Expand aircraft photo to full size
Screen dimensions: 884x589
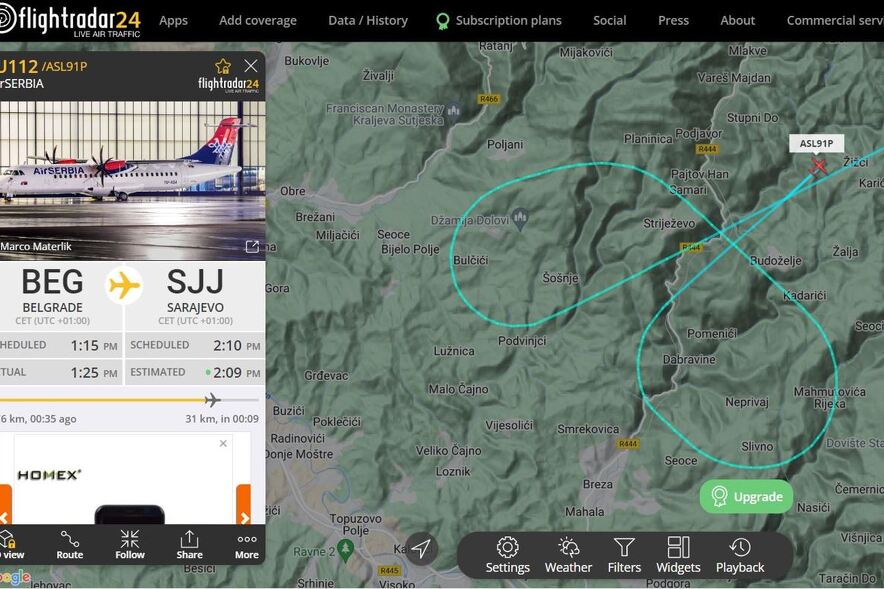(x=252, y=246)
